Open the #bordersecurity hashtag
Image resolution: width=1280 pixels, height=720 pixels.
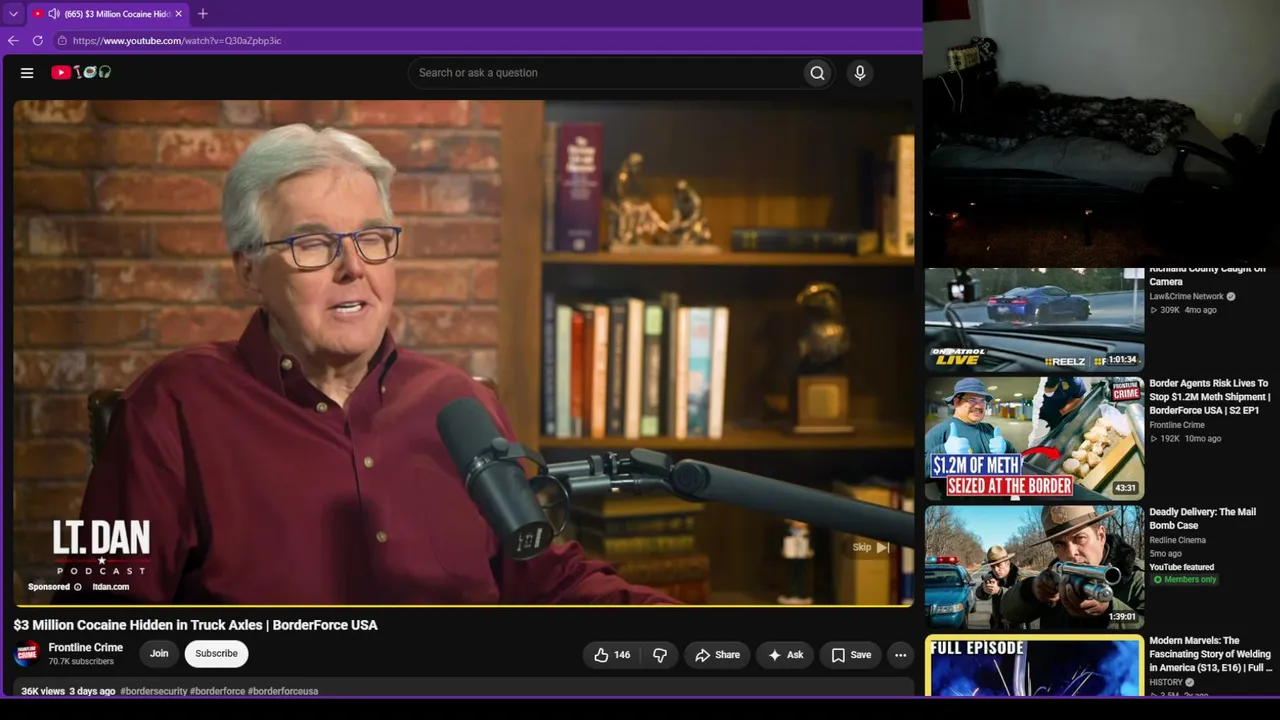pyautogui.click(x=153, y=691)
